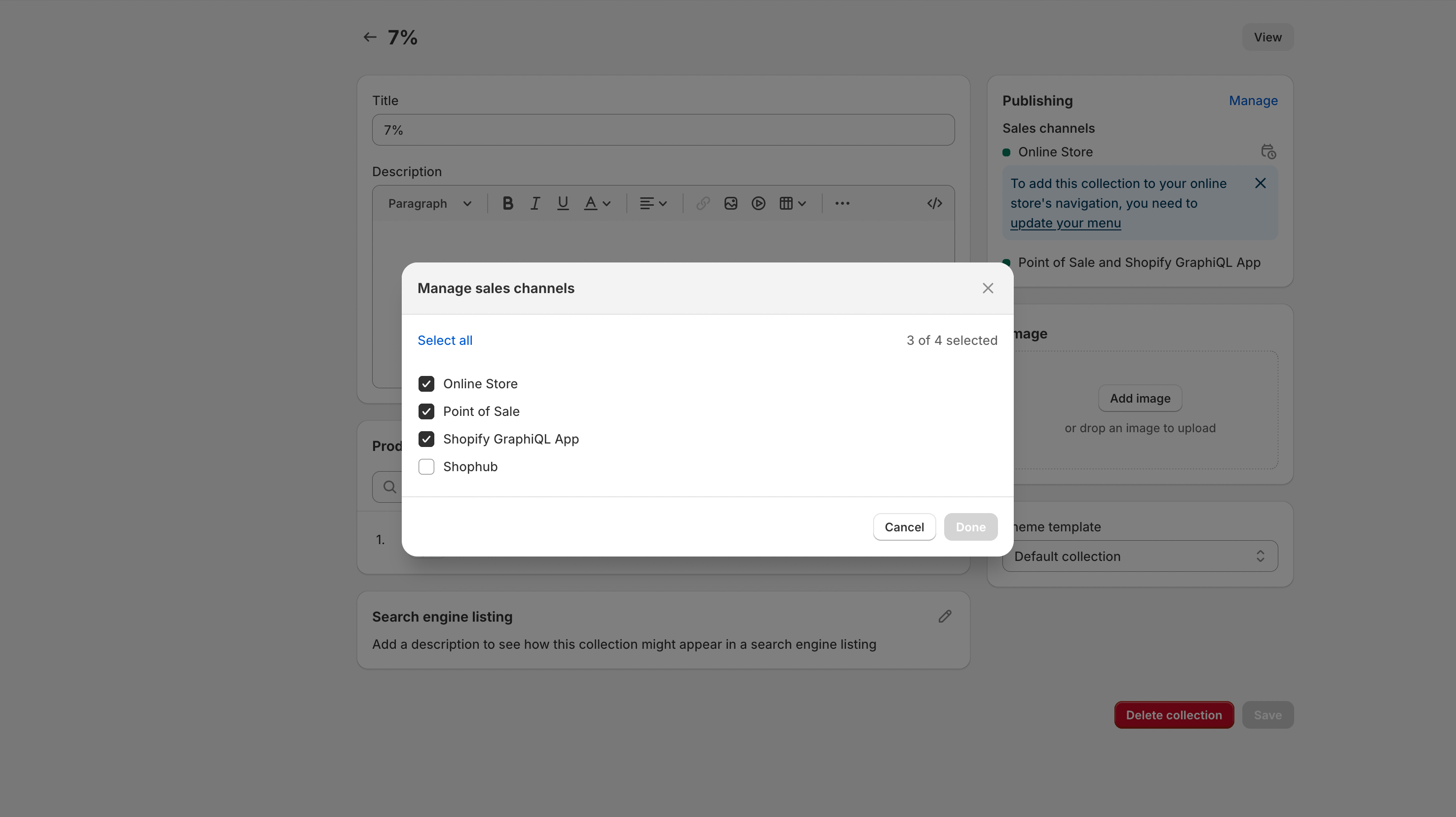Apply italic formatting to the description
The image size is (1456, 817).
tap(535, 203)
